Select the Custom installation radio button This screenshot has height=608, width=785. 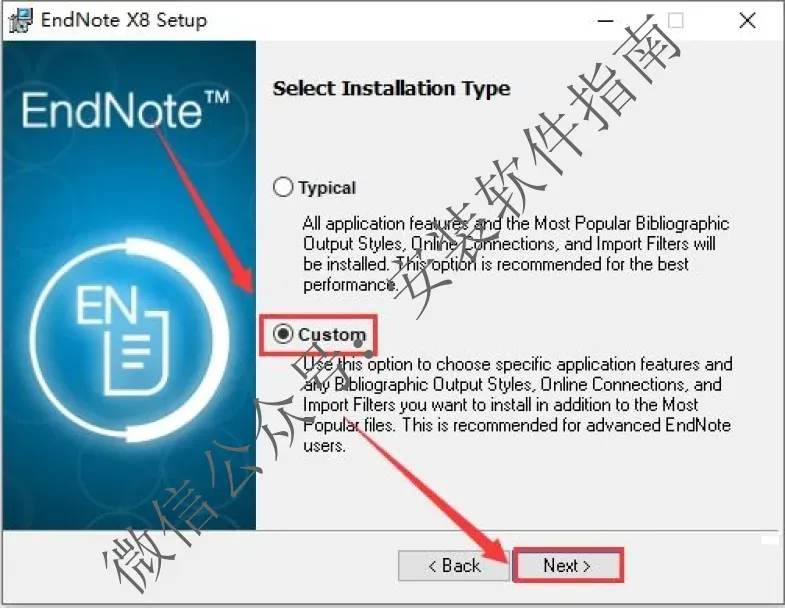(283, 334)
